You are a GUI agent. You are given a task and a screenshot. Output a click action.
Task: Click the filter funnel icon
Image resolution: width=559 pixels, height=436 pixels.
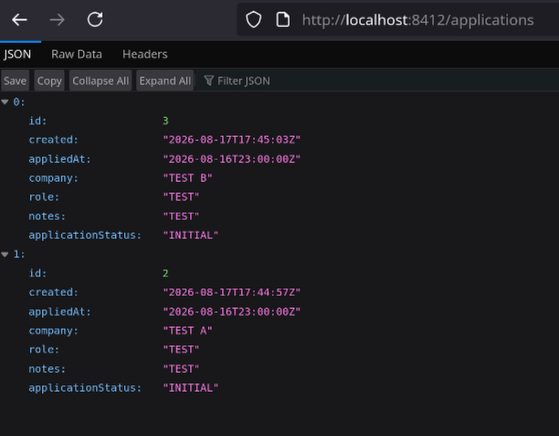point(209,81)
